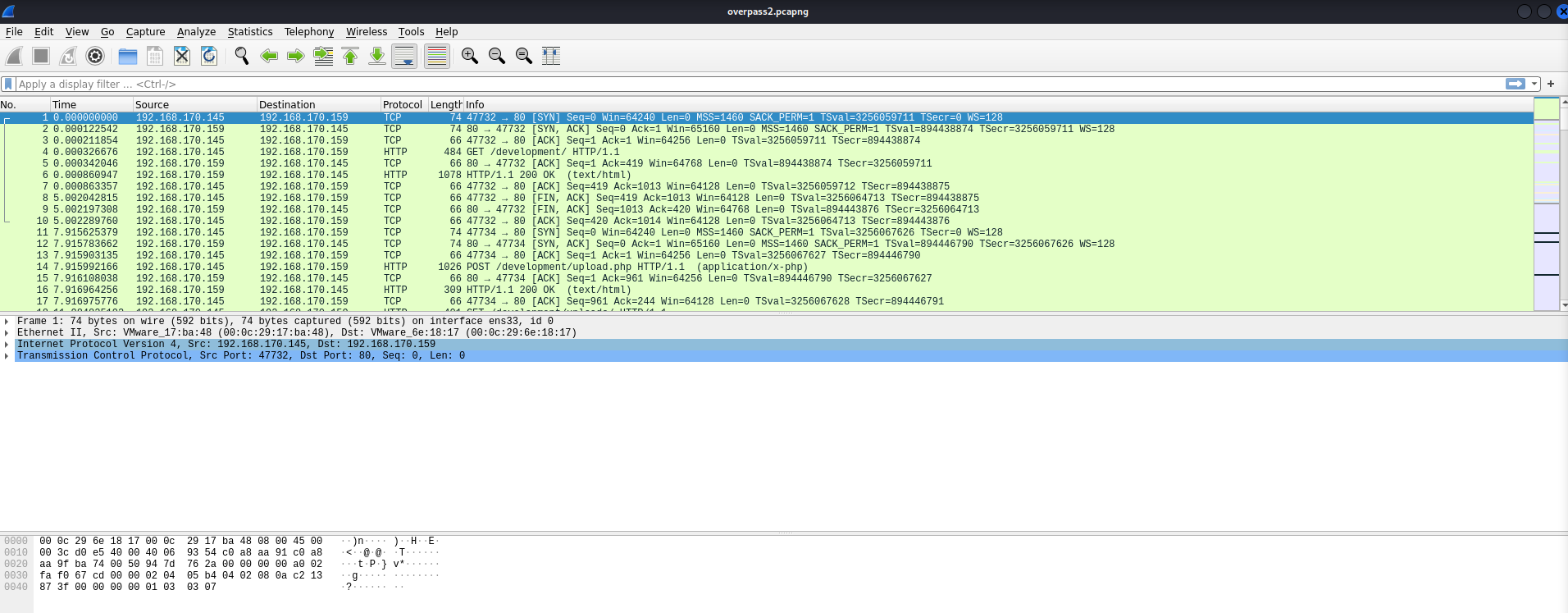
Task: Toggle auto-scroll to last packet during capture
Action: [x=404, y=56]
